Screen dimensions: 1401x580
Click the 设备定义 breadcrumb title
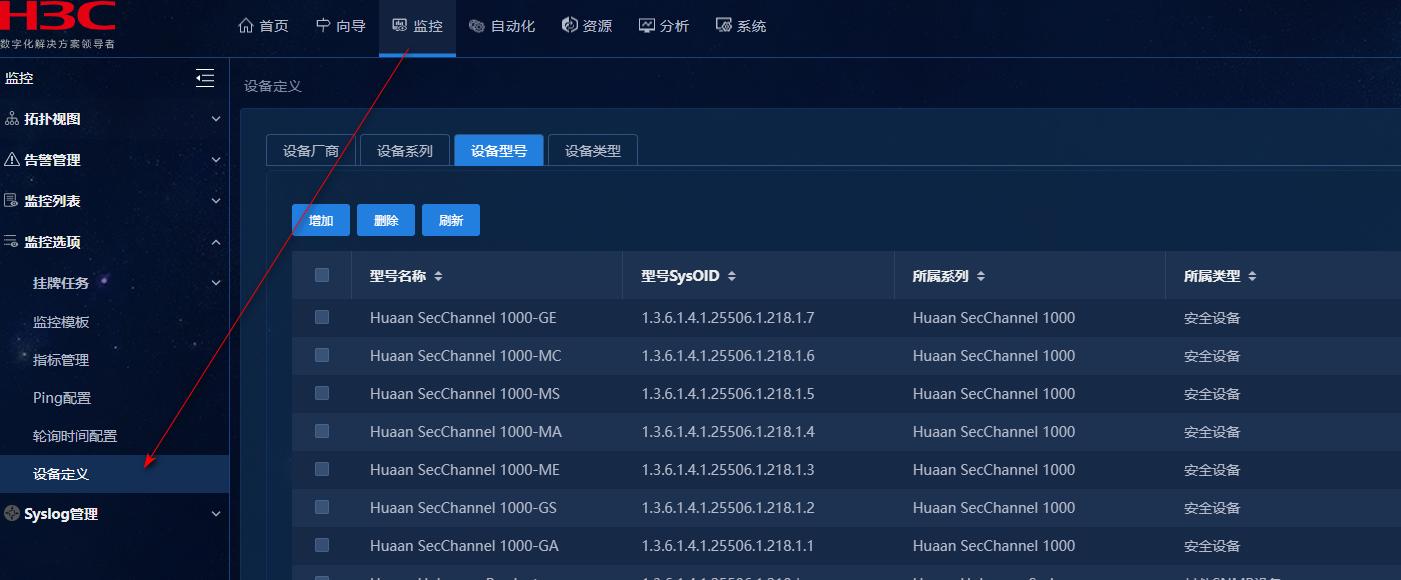click(x=273, y=86)
